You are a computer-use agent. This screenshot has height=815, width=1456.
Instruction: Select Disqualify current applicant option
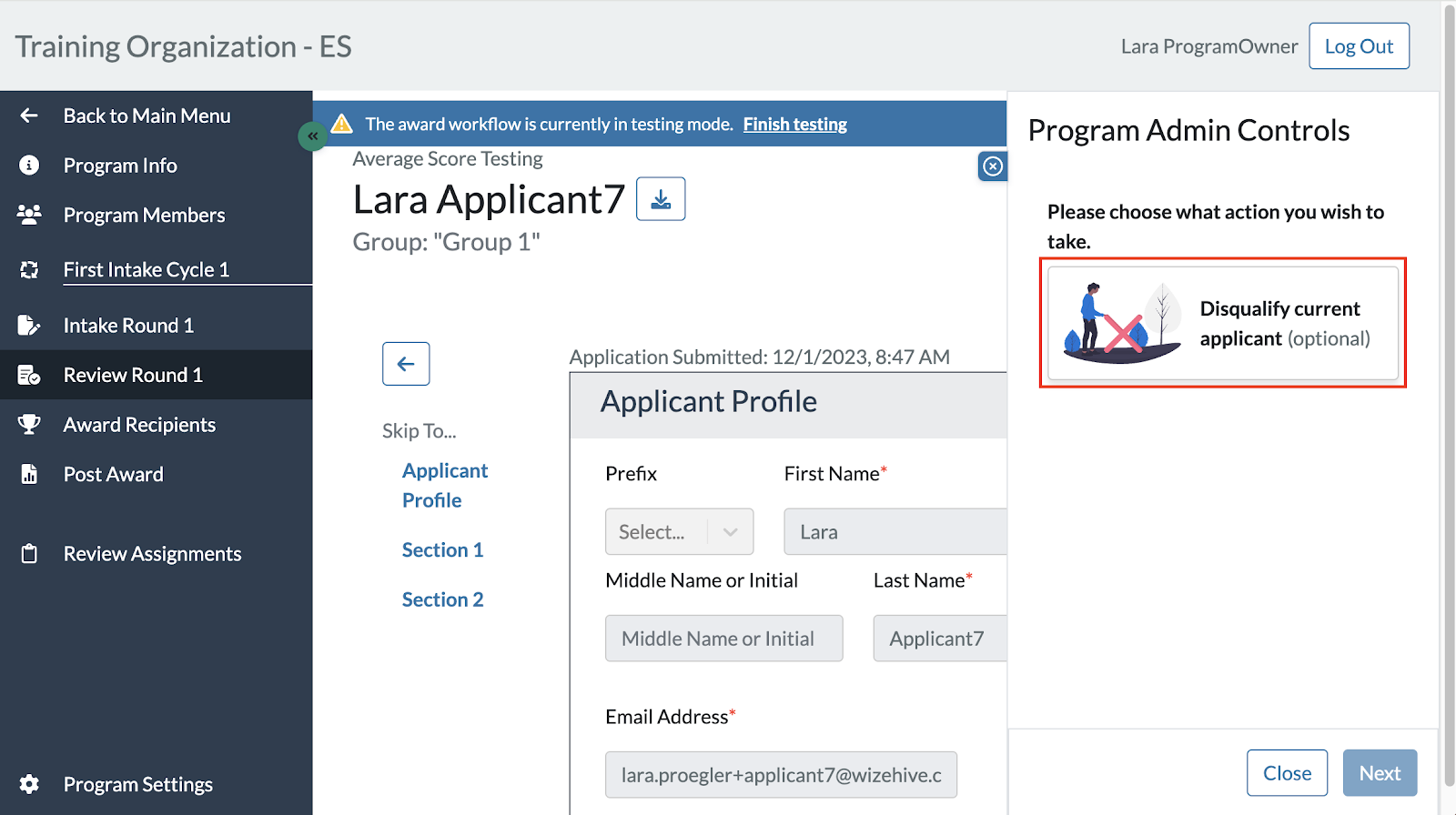click(x=1222, y=323)
